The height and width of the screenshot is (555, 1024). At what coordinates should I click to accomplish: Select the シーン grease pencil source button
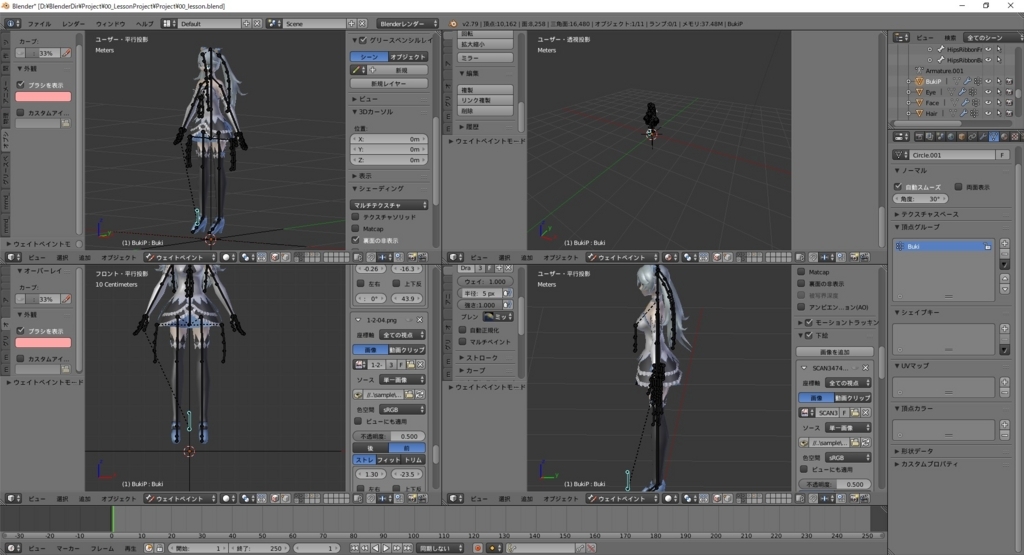click(x=370, y=57)
